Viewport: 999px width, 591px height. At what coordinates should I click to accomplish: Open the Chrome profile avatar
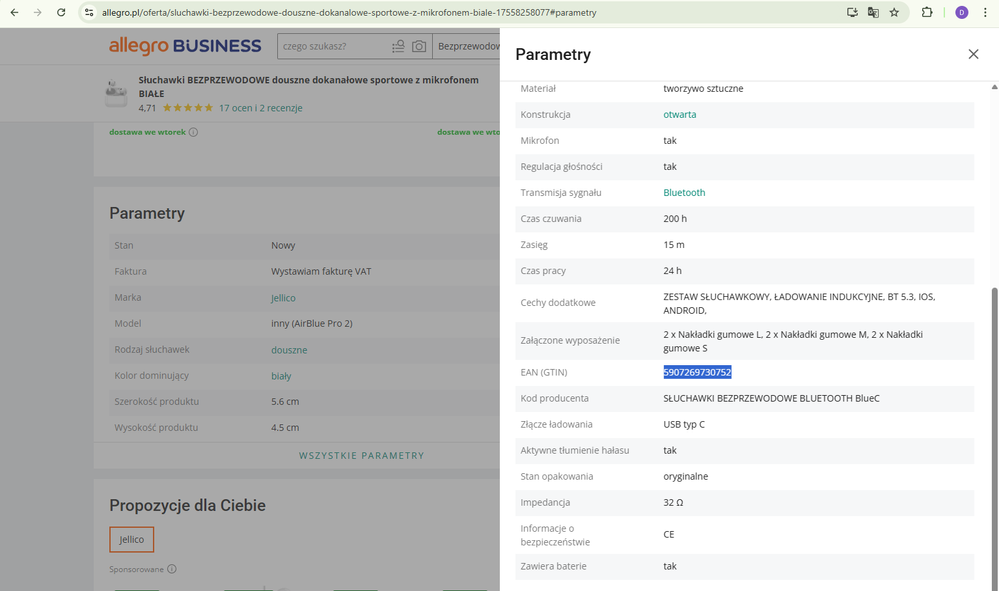click(961, 13)
